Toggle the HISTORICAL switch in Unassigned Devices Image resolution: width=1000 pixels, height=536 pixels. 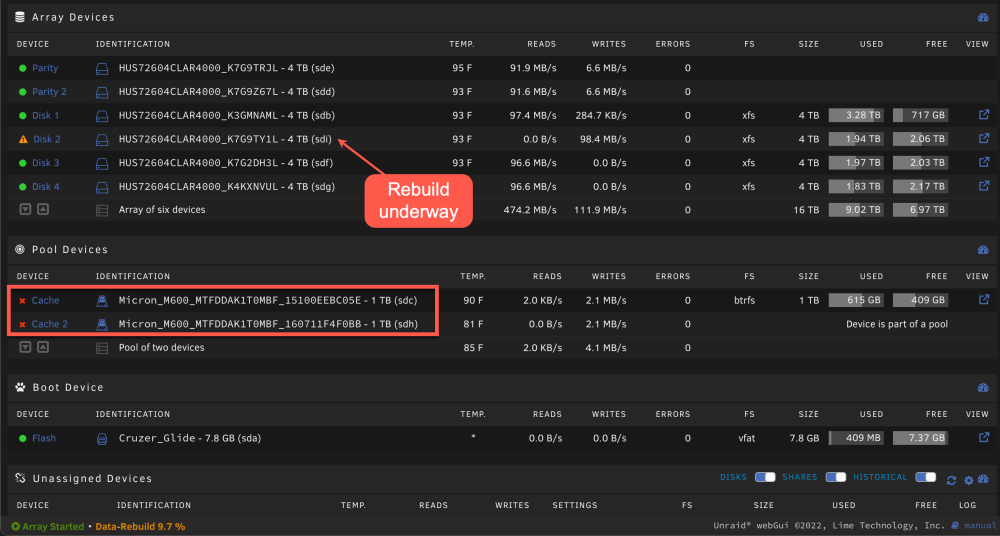[x=925, y=477]
